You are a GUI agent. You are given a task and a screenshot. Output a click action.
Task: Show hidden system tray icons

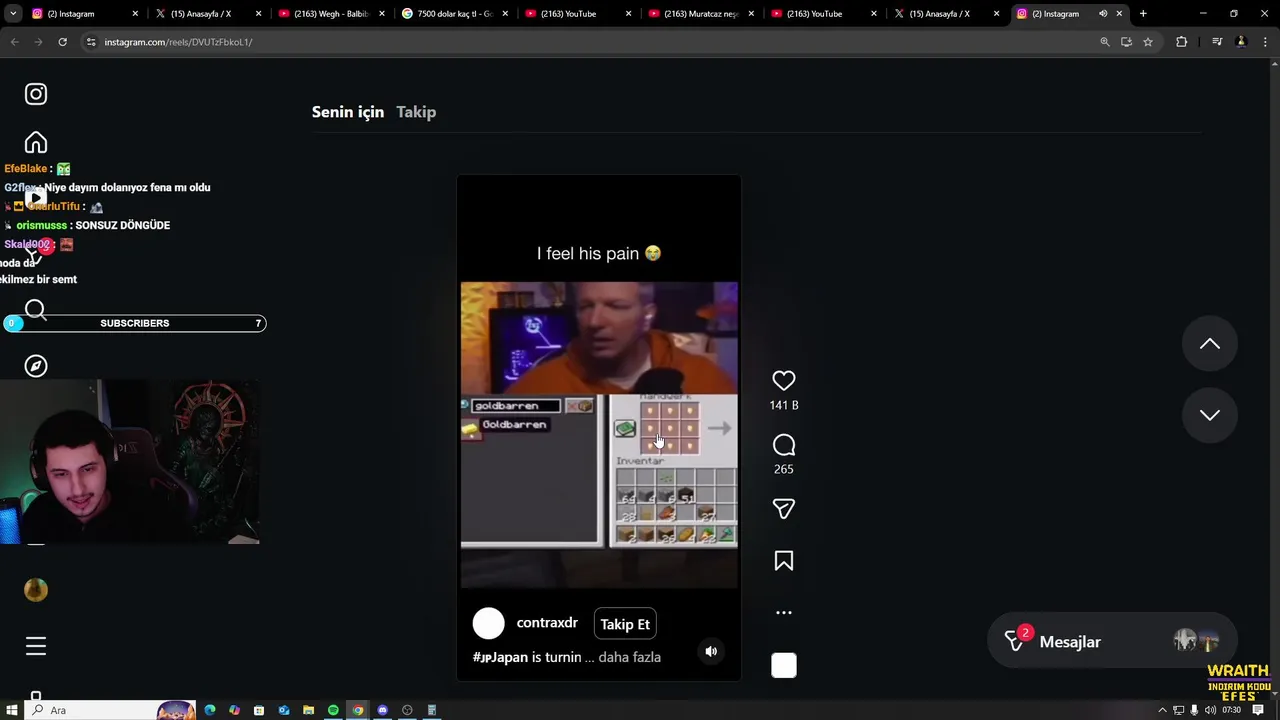(x=1162, y=710)
